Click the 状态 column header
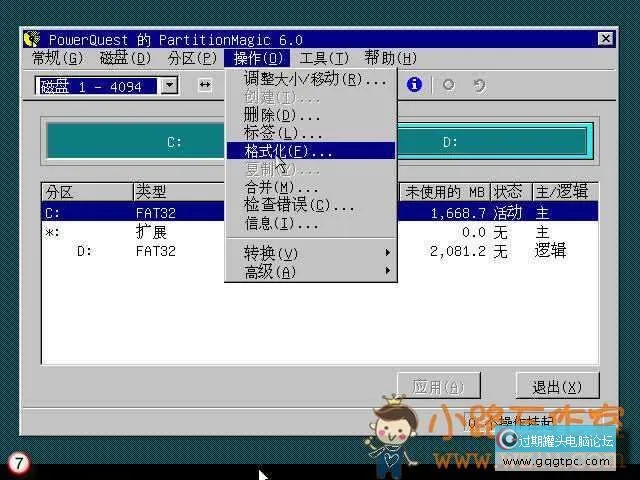This screenshot has height=480, width=640. tap(512, 191)
